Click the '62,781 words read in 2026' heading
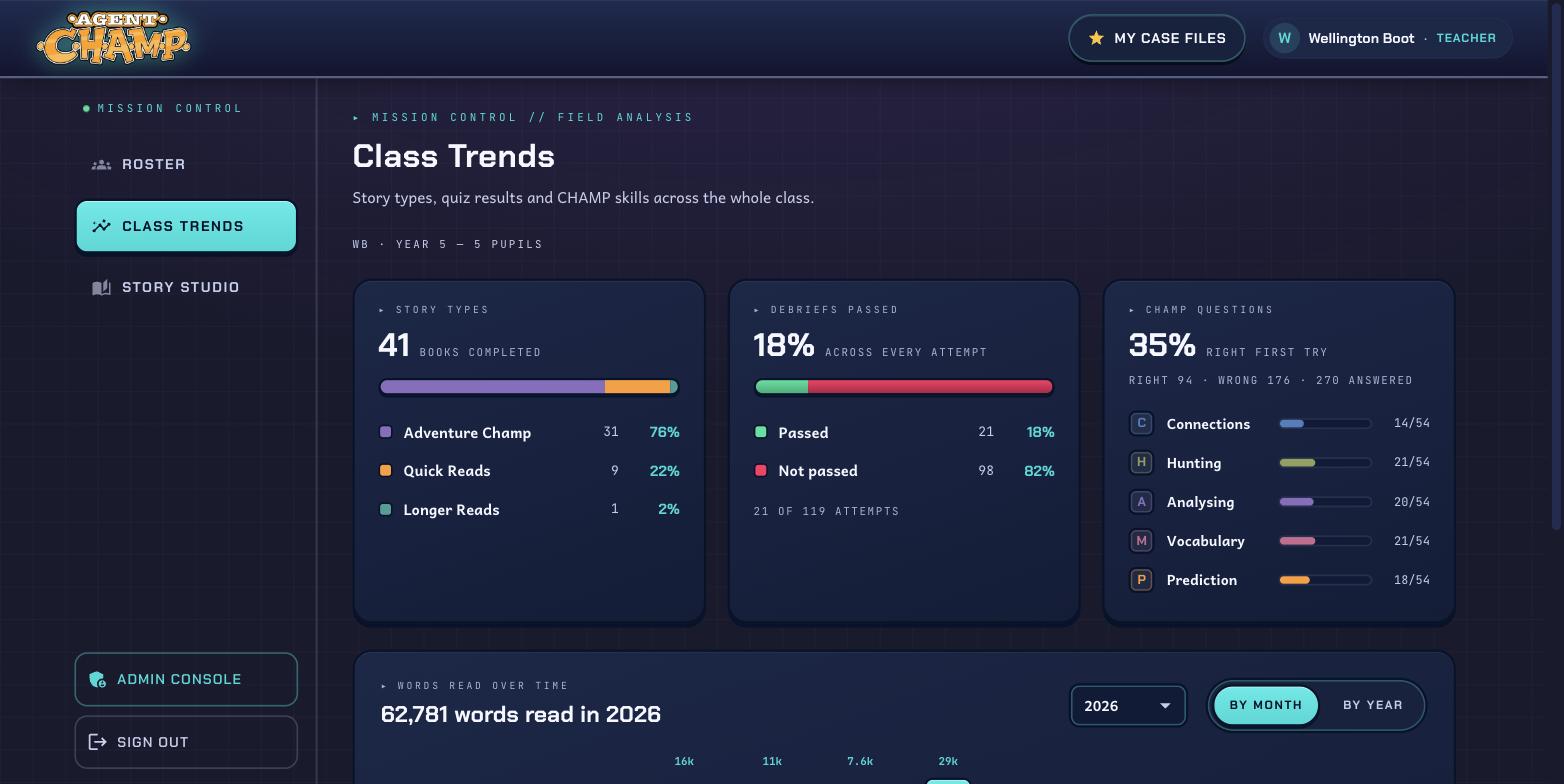The width and height of the screenshot is (1564, 784). [x=521, y=714]
